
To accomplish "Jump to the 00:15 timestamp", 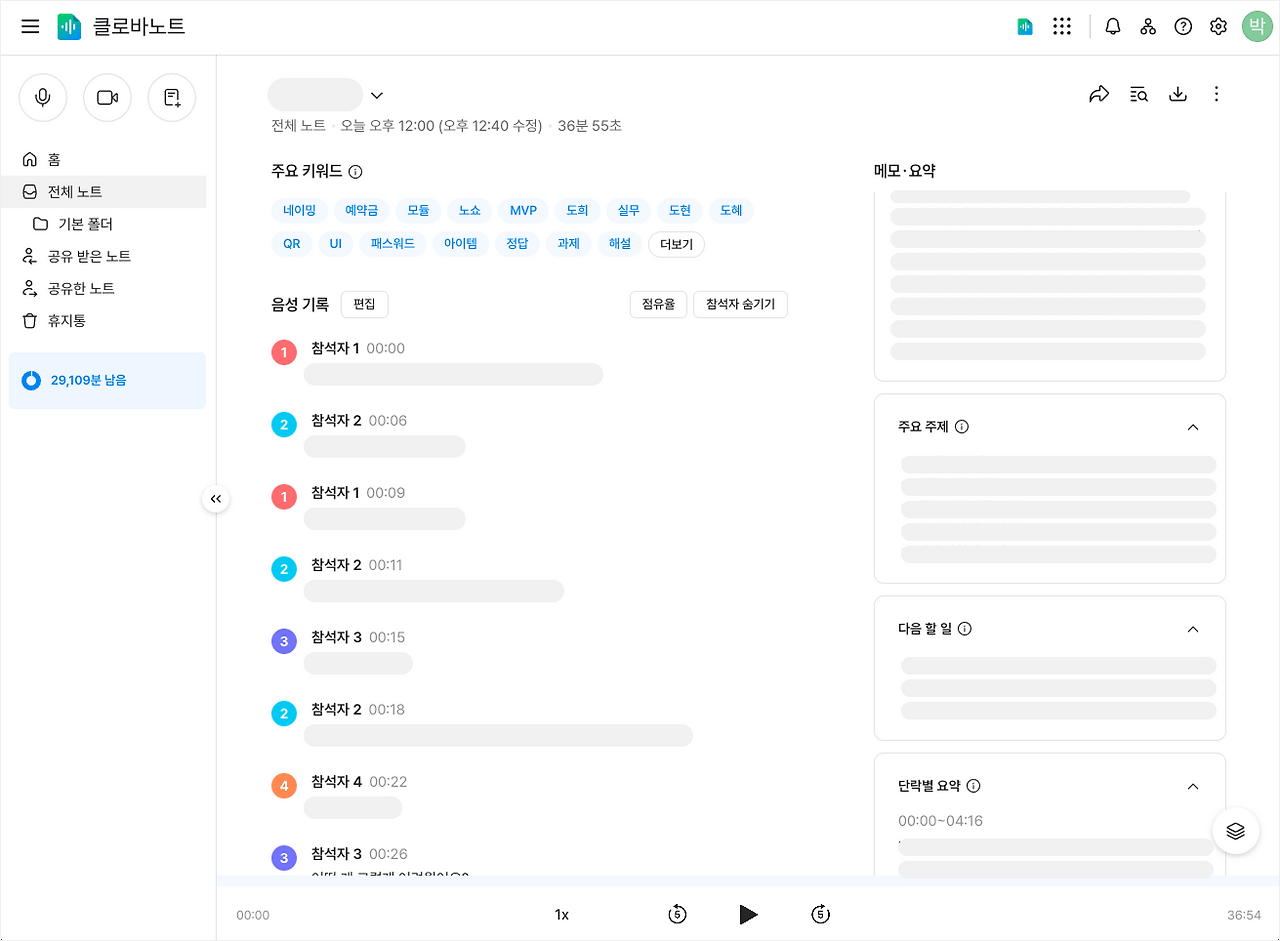I will pyautogui.click(x=387, y=637).
